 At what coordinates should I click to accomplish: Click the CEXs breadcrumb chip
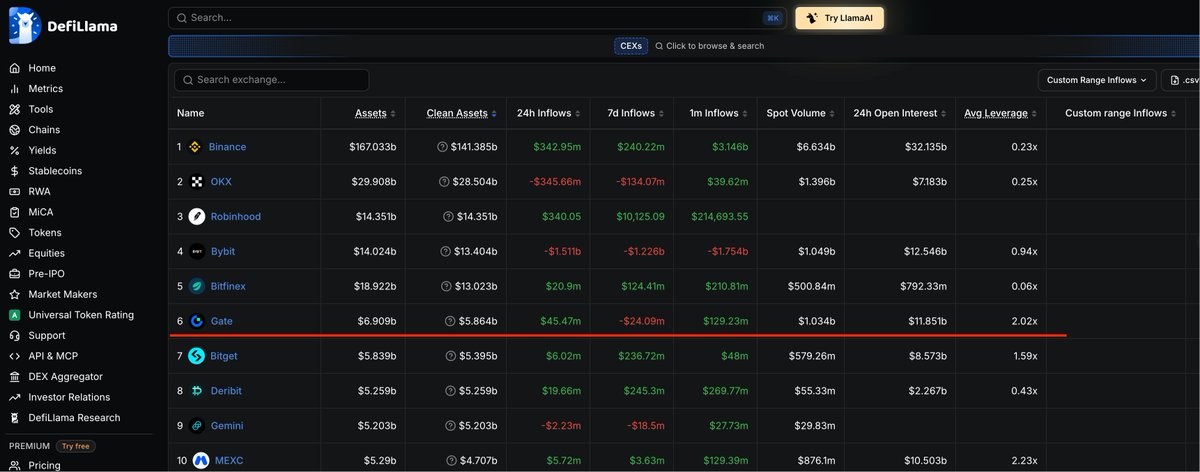coord(631,46)
